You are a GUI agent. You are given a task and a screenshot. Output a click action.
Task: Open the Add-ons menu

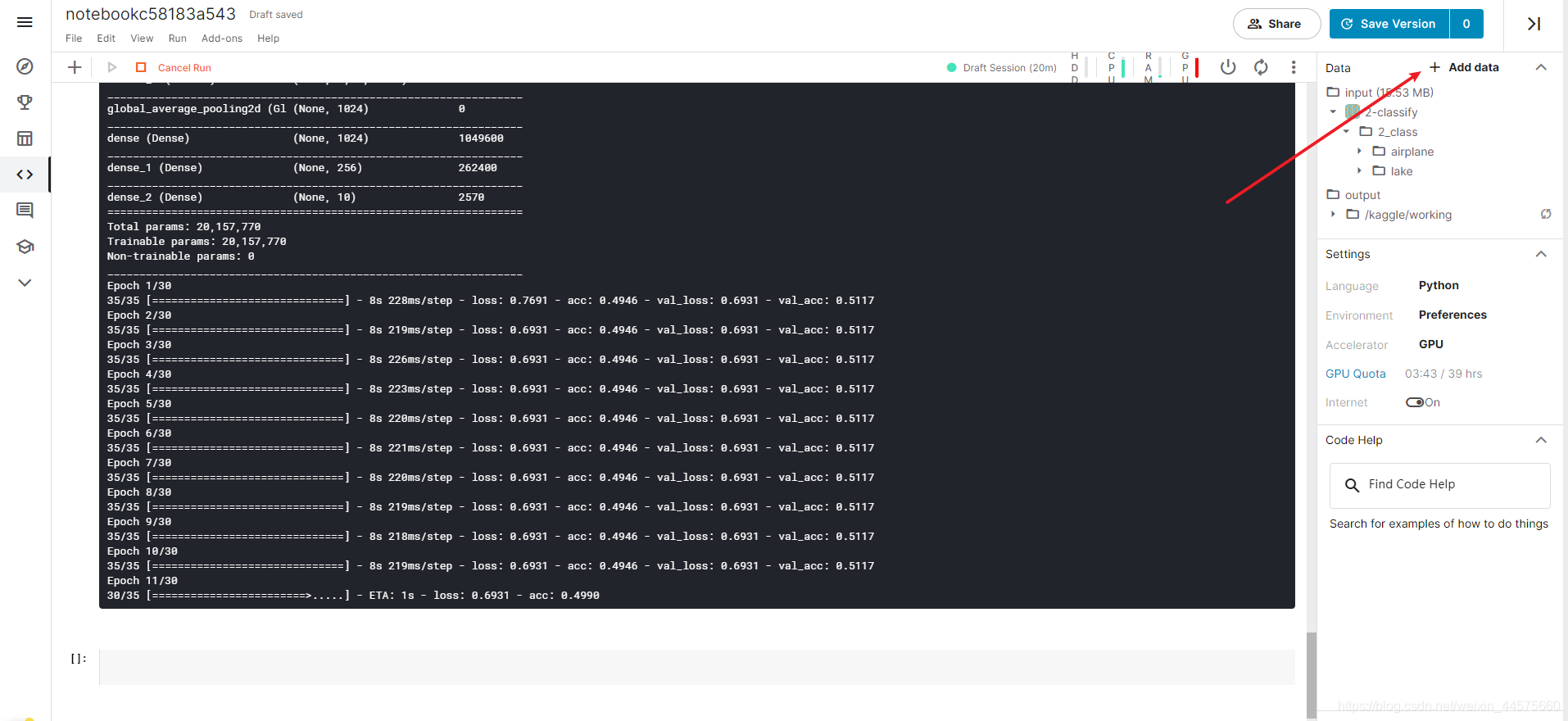pos(222,39)
